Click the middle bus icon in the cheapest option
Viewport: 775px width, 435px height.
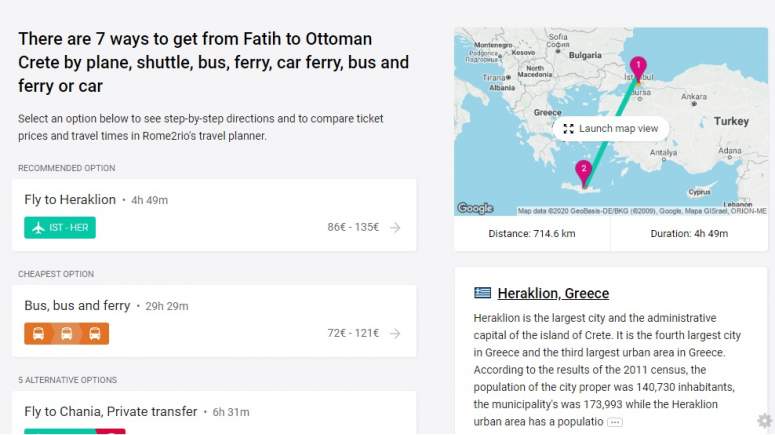pos(66,334)
